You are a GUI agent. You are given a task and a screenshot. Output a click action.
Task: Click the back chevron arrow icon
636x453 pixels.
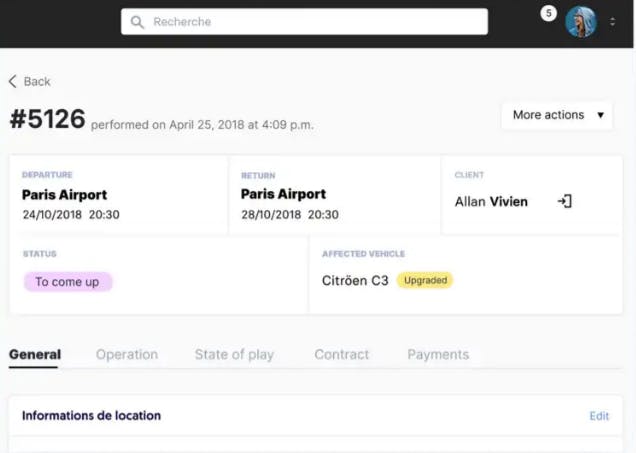click(x=13, y=82)
